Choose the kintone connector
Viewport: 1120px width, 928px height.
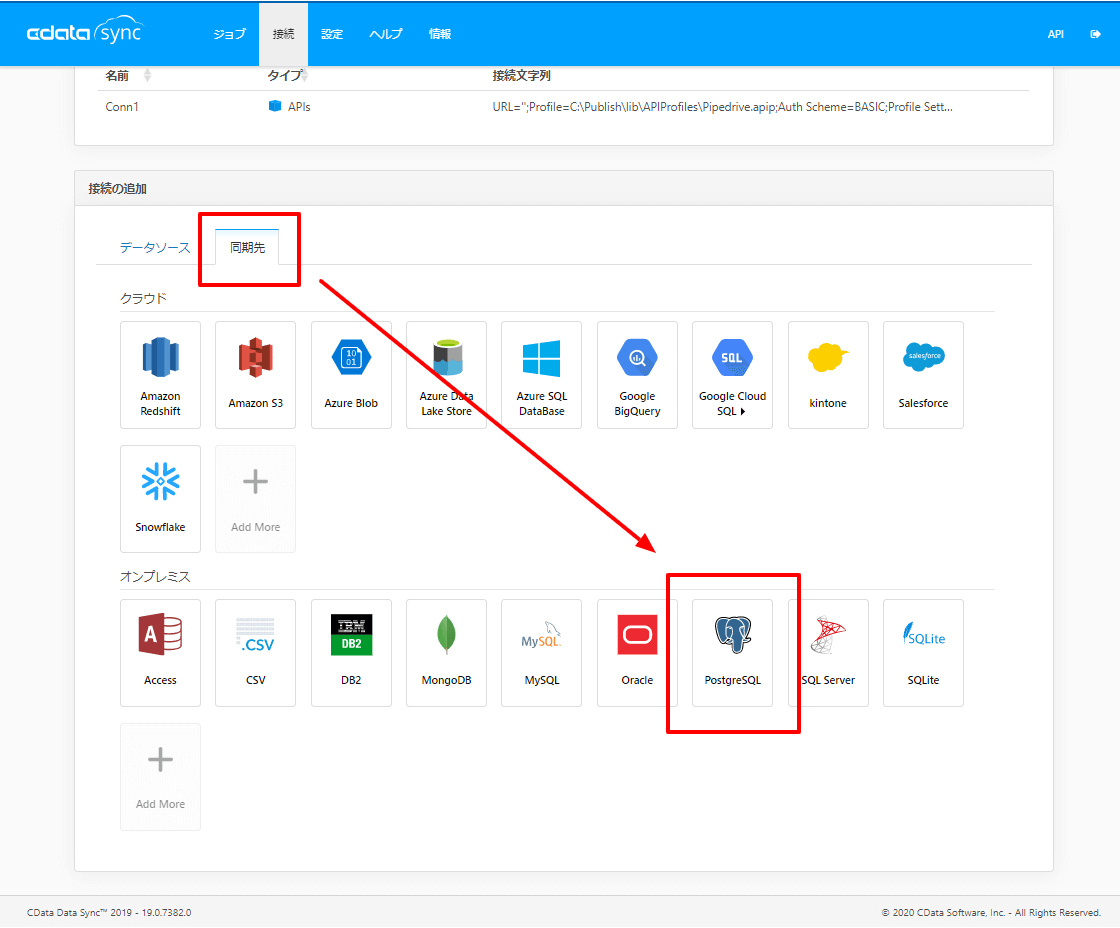point(828,375)
